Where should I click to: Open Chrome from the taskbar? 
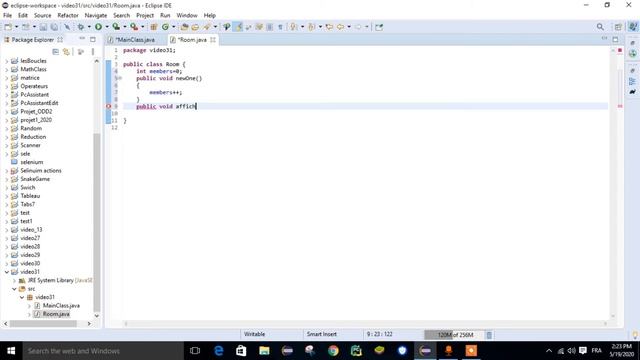[333, 351]
